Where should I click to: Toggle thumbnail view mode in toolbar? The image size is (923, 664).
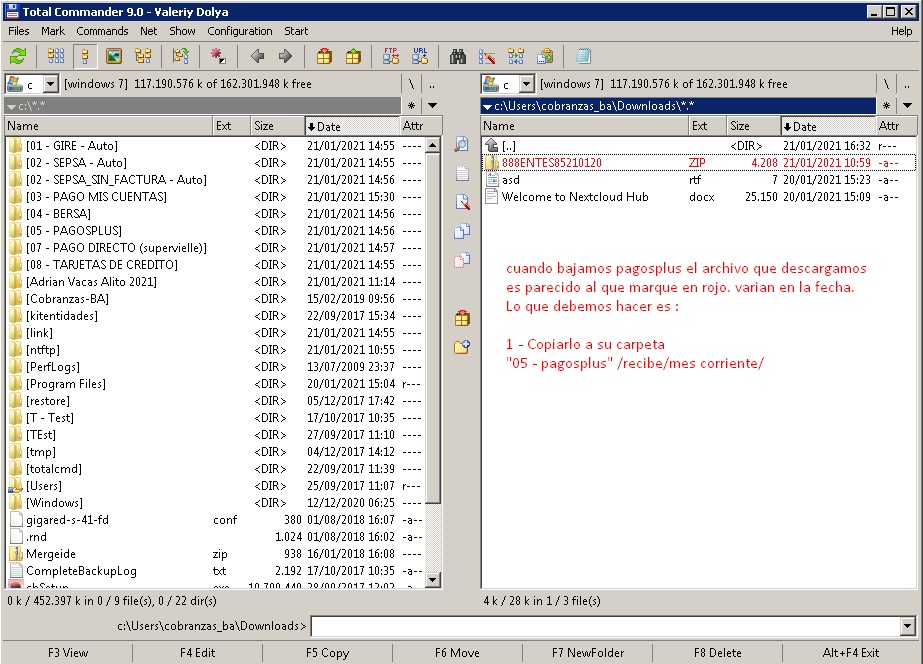tap(114, 57)
